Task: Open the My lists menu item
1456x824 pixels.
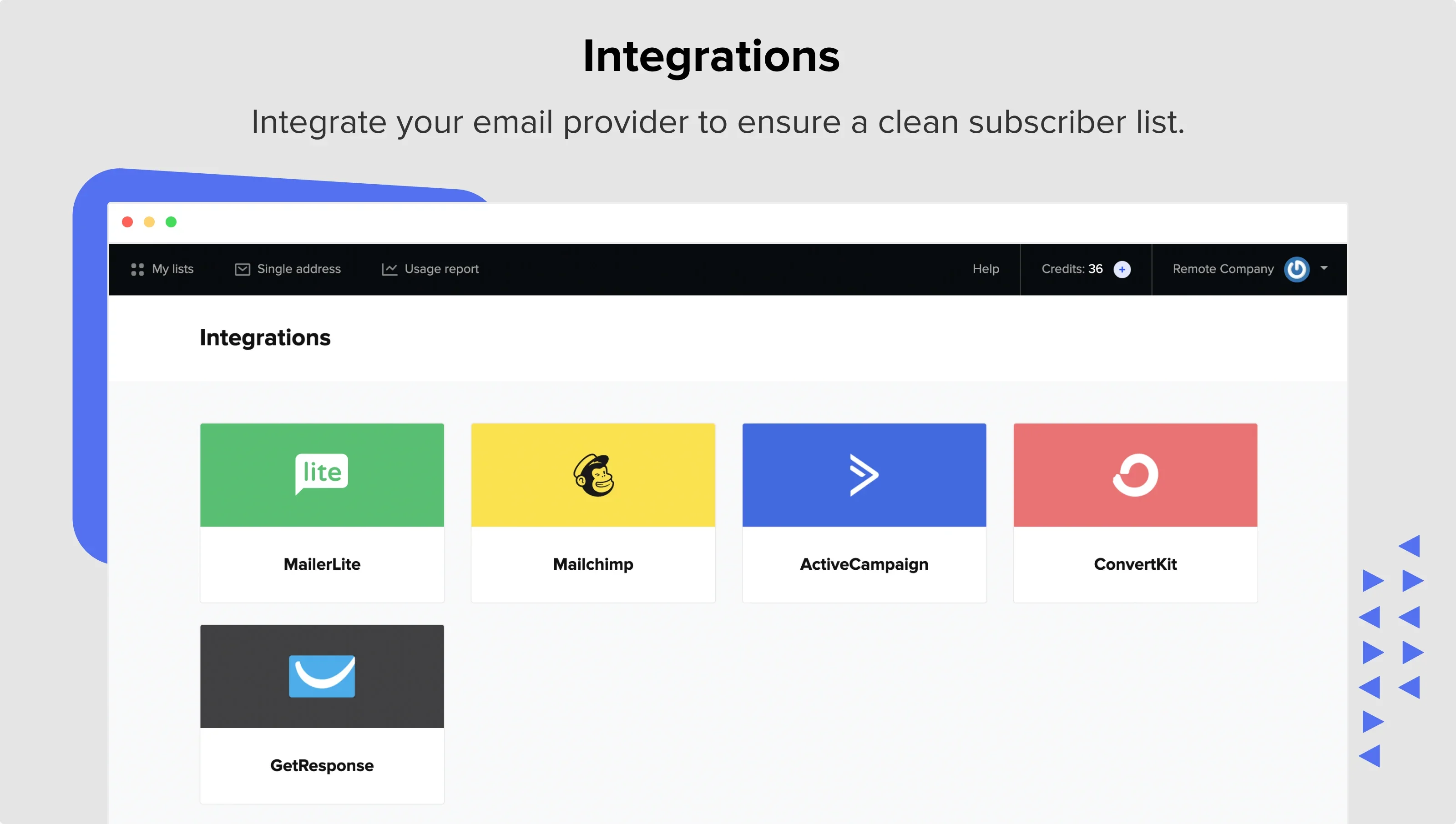Action: click(172, 269)
